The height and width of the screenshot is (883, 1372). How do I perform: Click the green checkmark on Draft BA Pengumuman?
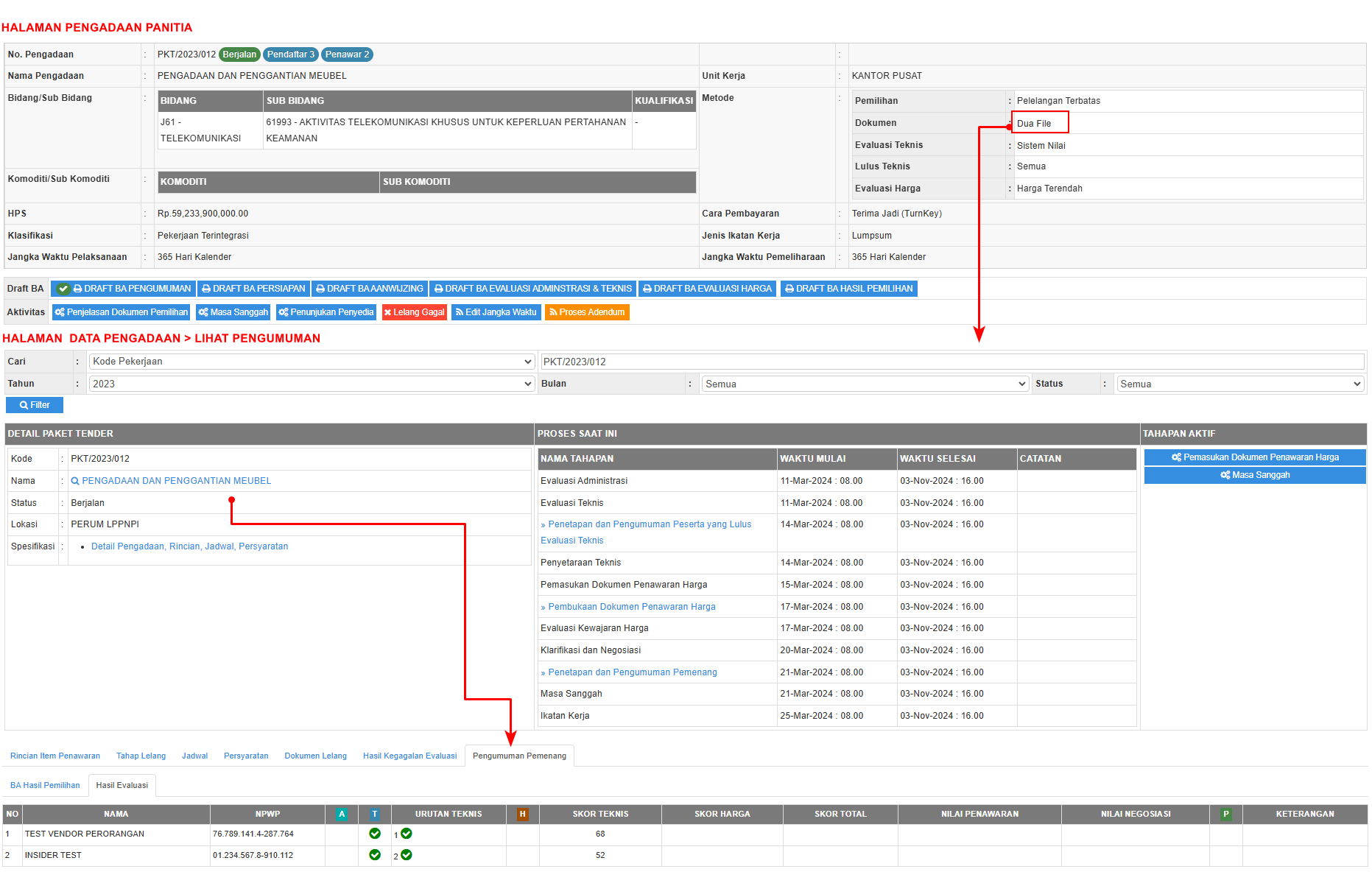(x=63, y=289)
